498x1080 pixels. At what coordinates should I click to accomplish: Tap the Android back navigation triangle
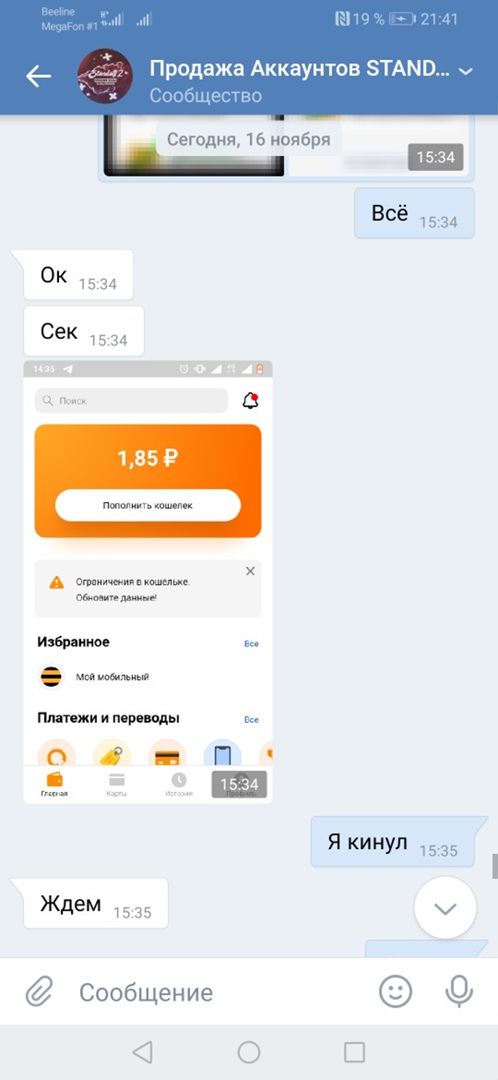coord(143,1052)
